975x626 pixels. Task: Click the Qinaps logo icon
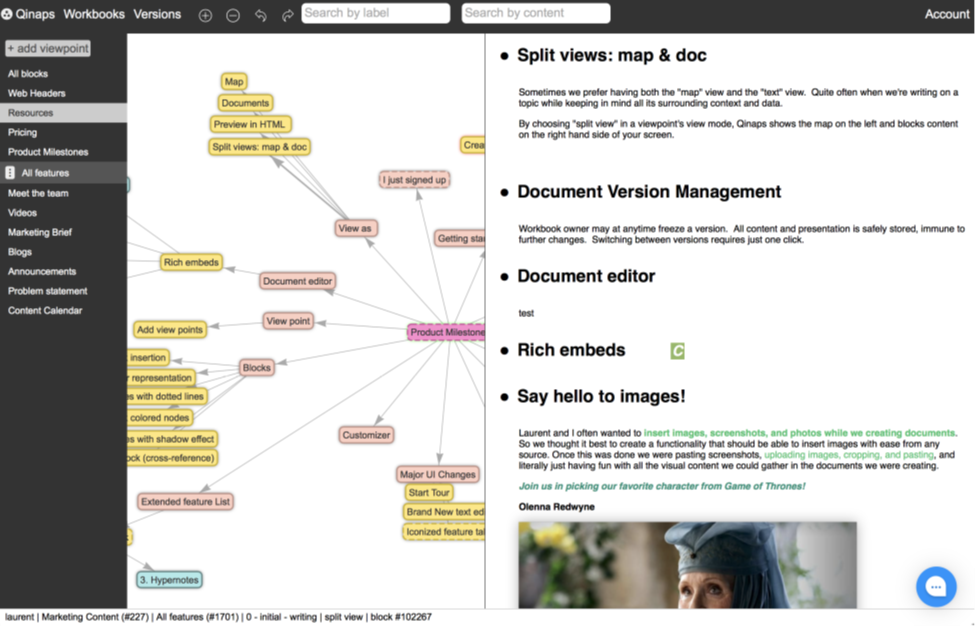(x=7, y=14)
